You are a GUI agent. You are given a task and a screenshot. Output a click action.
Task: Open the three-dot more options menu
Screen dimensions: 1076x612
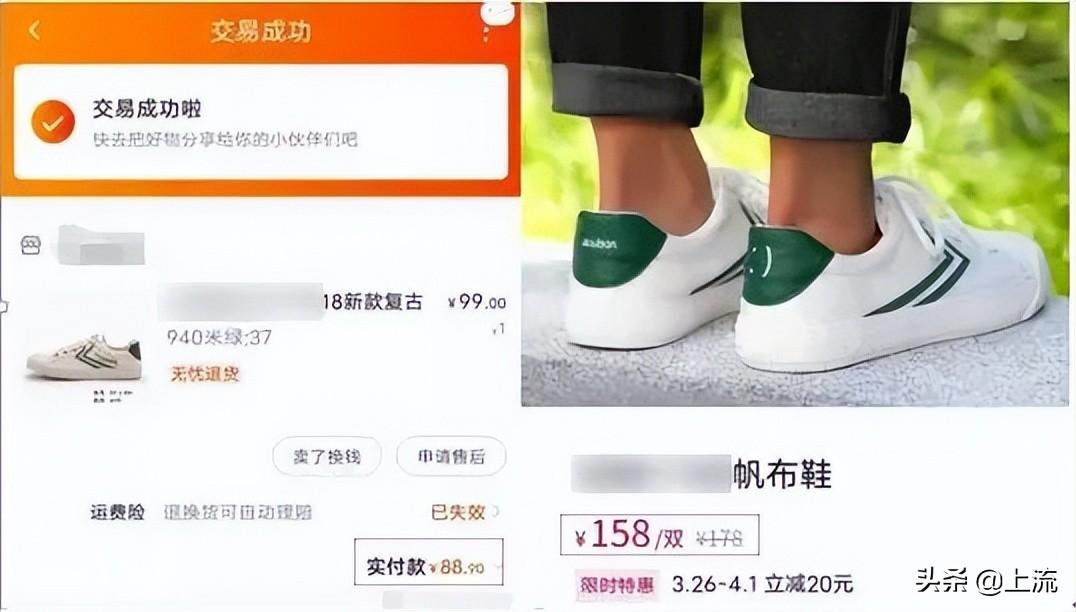point(486,32)
